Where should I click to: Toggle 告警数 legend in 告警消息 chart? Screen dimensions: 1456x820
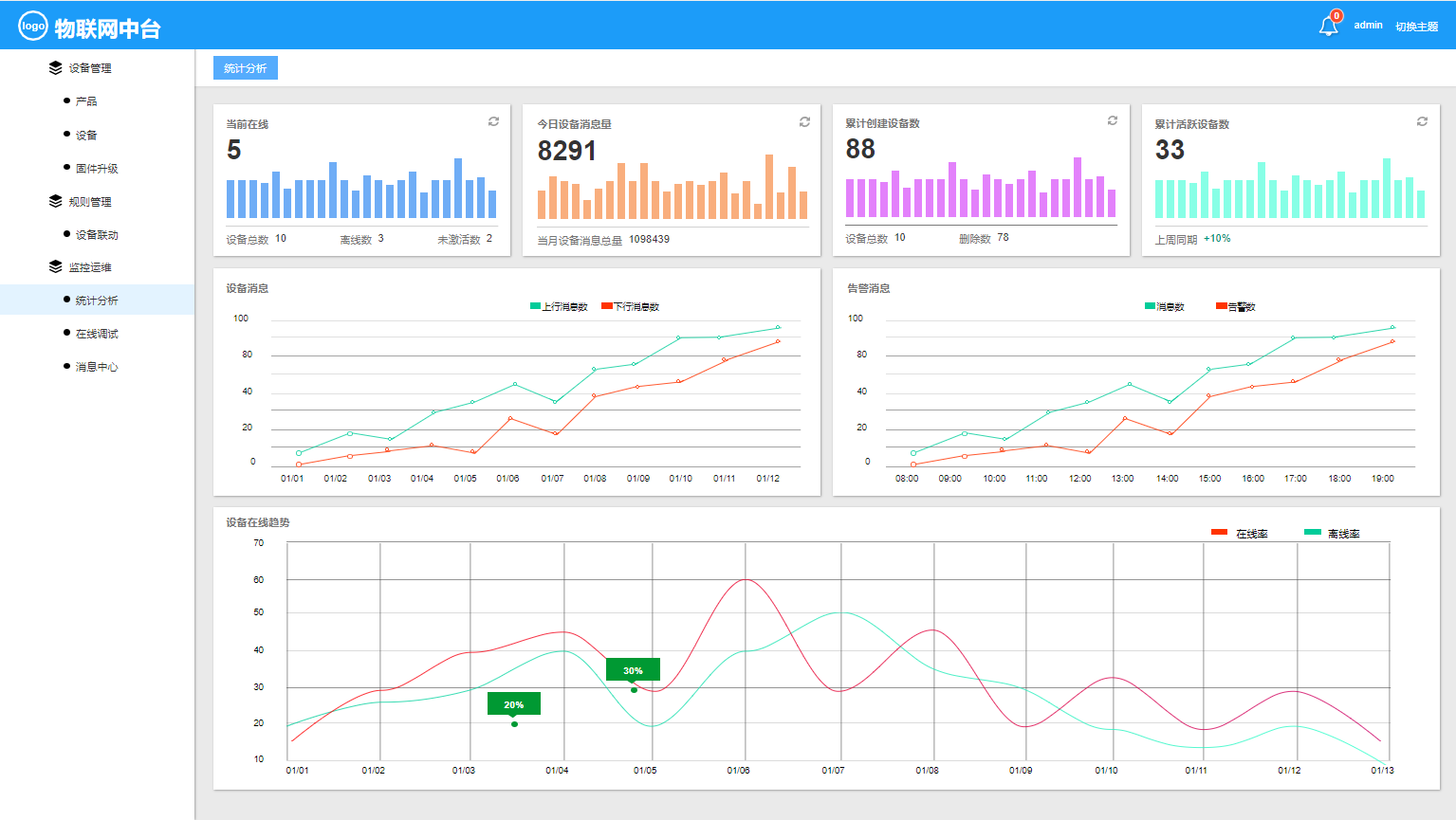[x=1235, y=306]
